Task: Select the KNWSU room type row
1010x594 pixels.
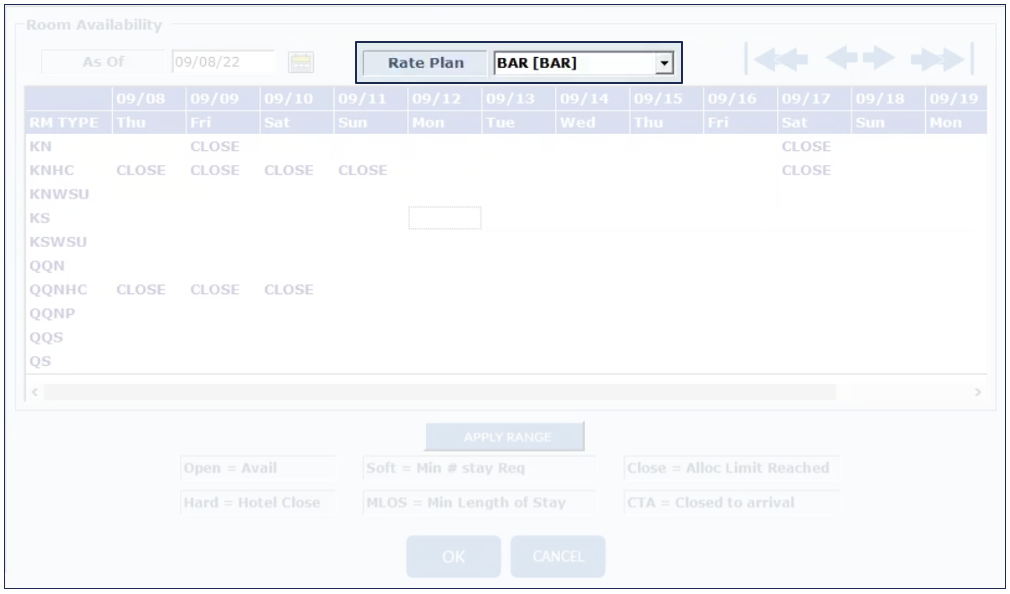Action: [59, 194]
